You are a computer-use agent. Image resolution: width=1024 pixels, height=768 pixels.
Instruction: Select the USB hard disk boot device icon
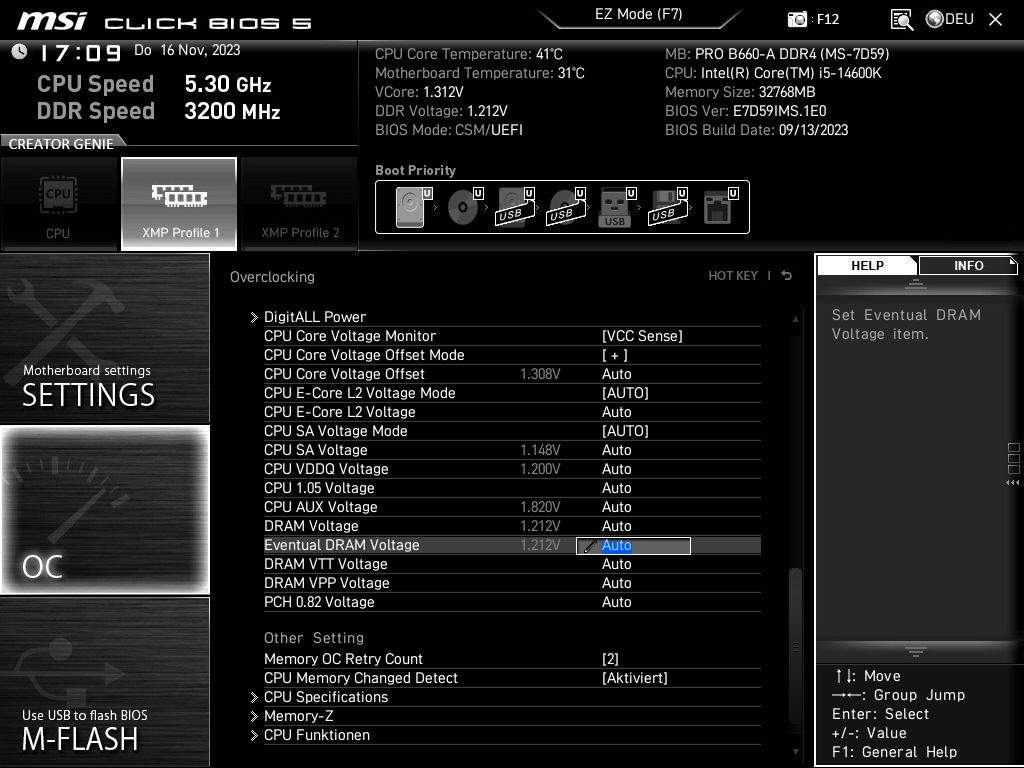pyautogui.click(x=515, y=206)
